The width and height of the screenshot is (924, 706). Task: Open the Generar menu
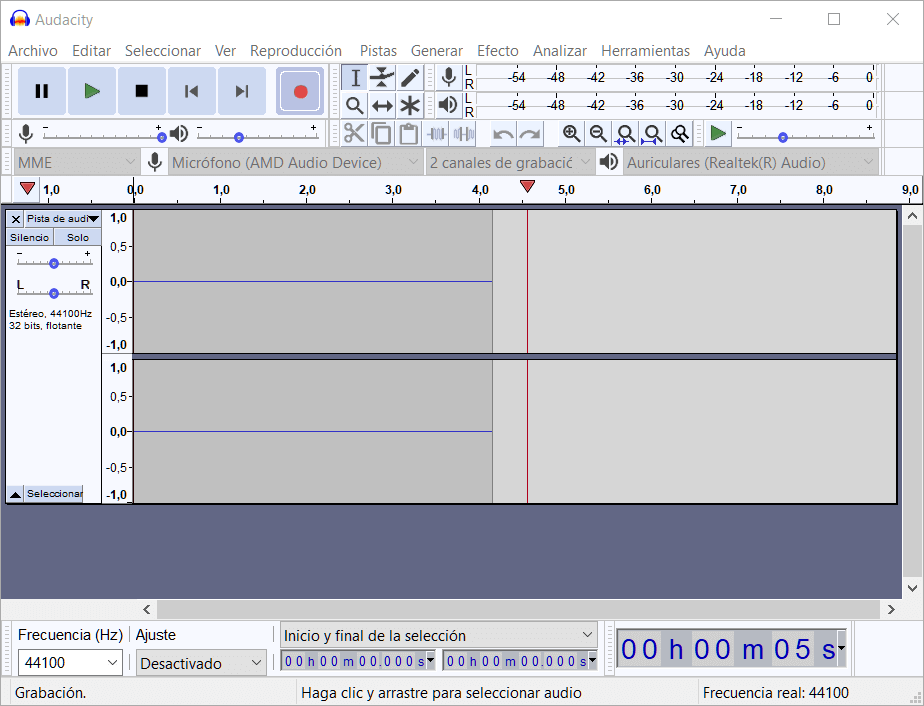[437, 51]
